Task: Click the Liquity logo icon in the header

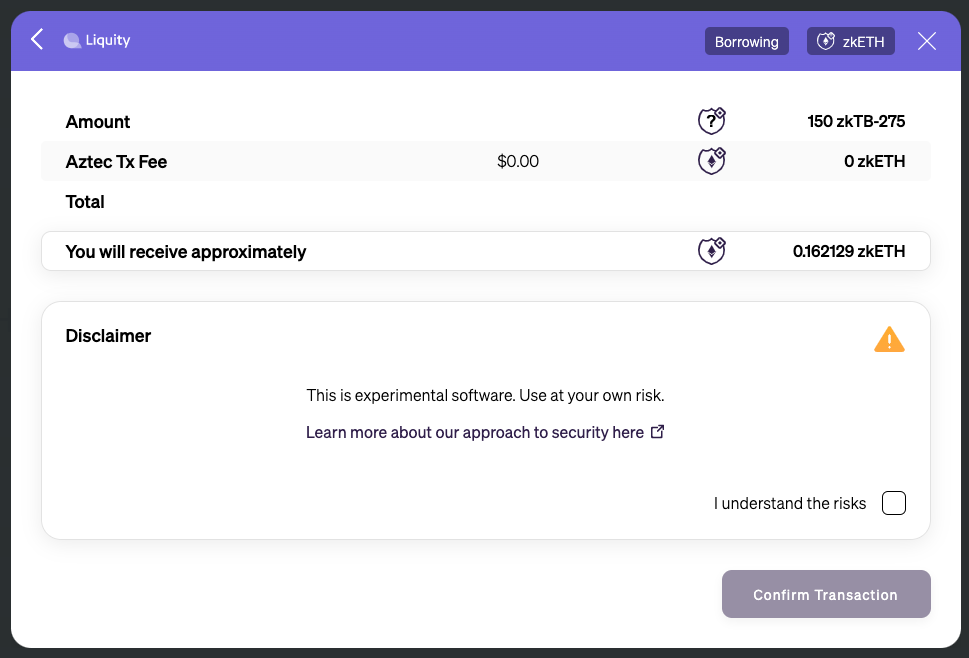Action: [x=71, y=40]
